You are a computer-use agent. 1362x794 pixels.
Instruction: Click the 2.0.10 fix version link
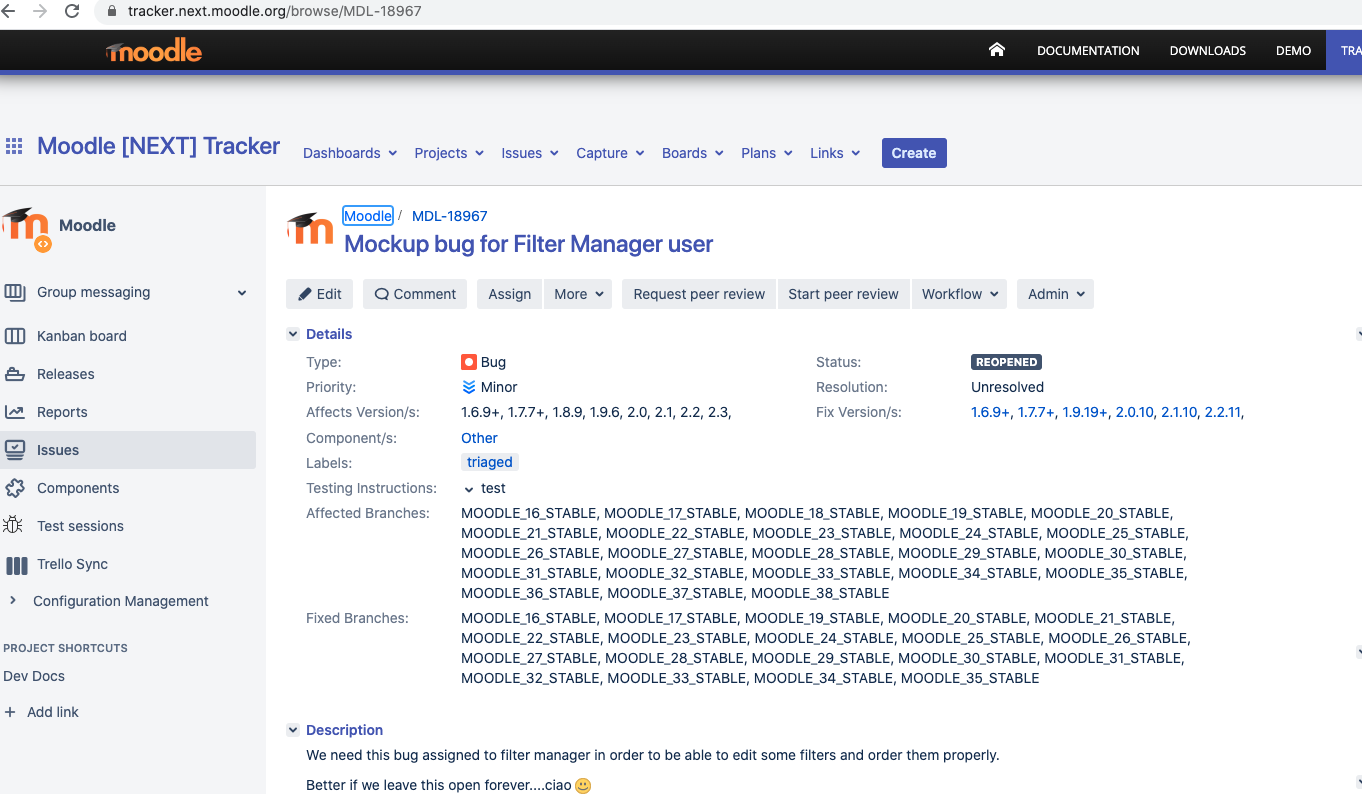(x=1135, y=412)
